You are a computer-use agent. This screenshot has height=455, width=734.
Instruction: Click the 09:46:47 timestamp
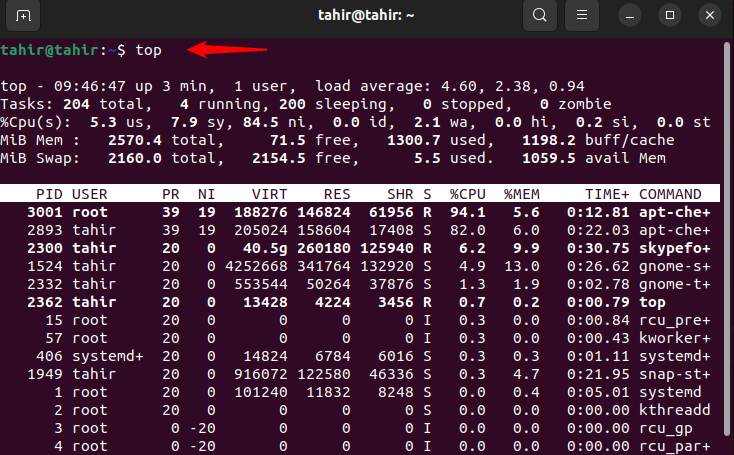click(89, 86)
